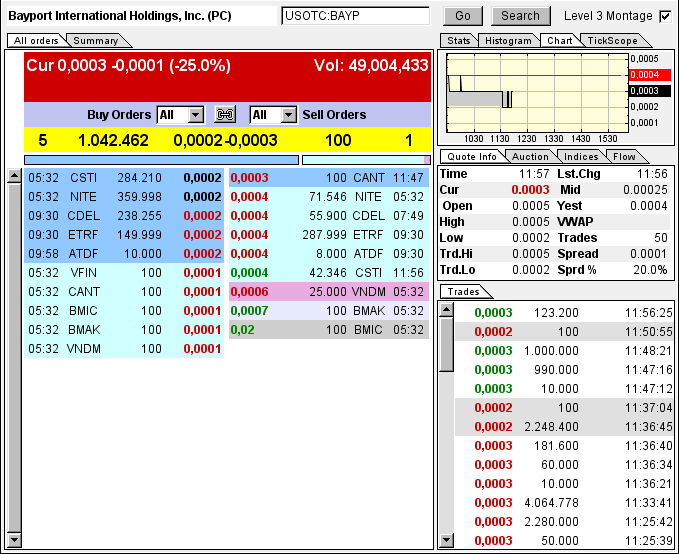Switch to the Summary tab
This screenshot has height=554, width=679.
[96, 41]
